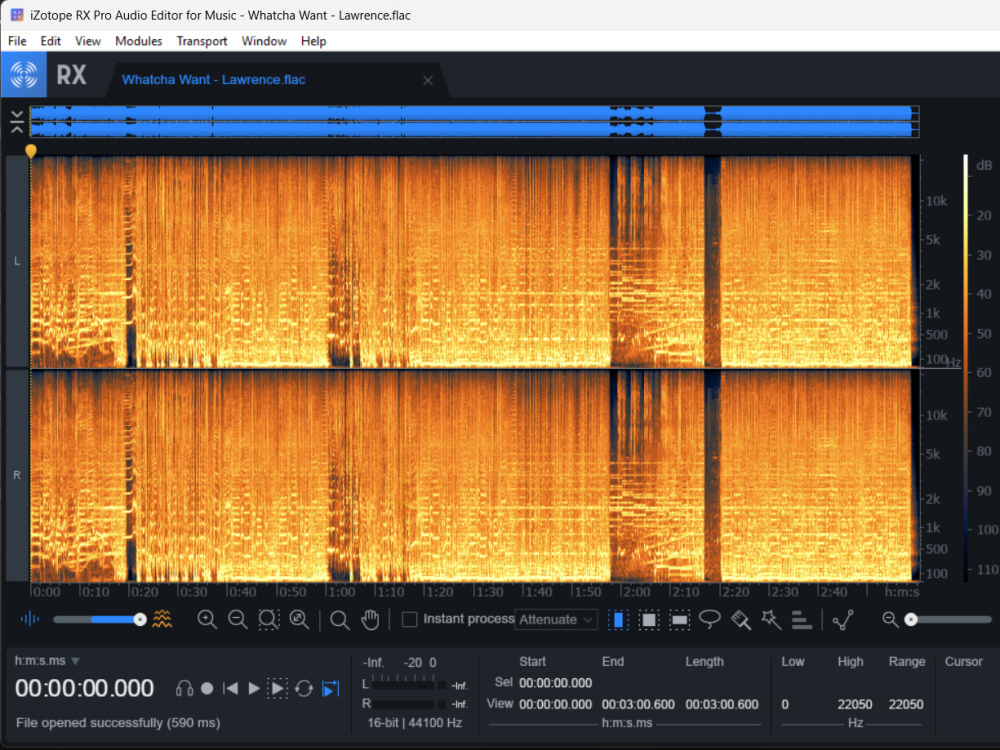Click the Low frequency value 0

click(x=785, y=705)
